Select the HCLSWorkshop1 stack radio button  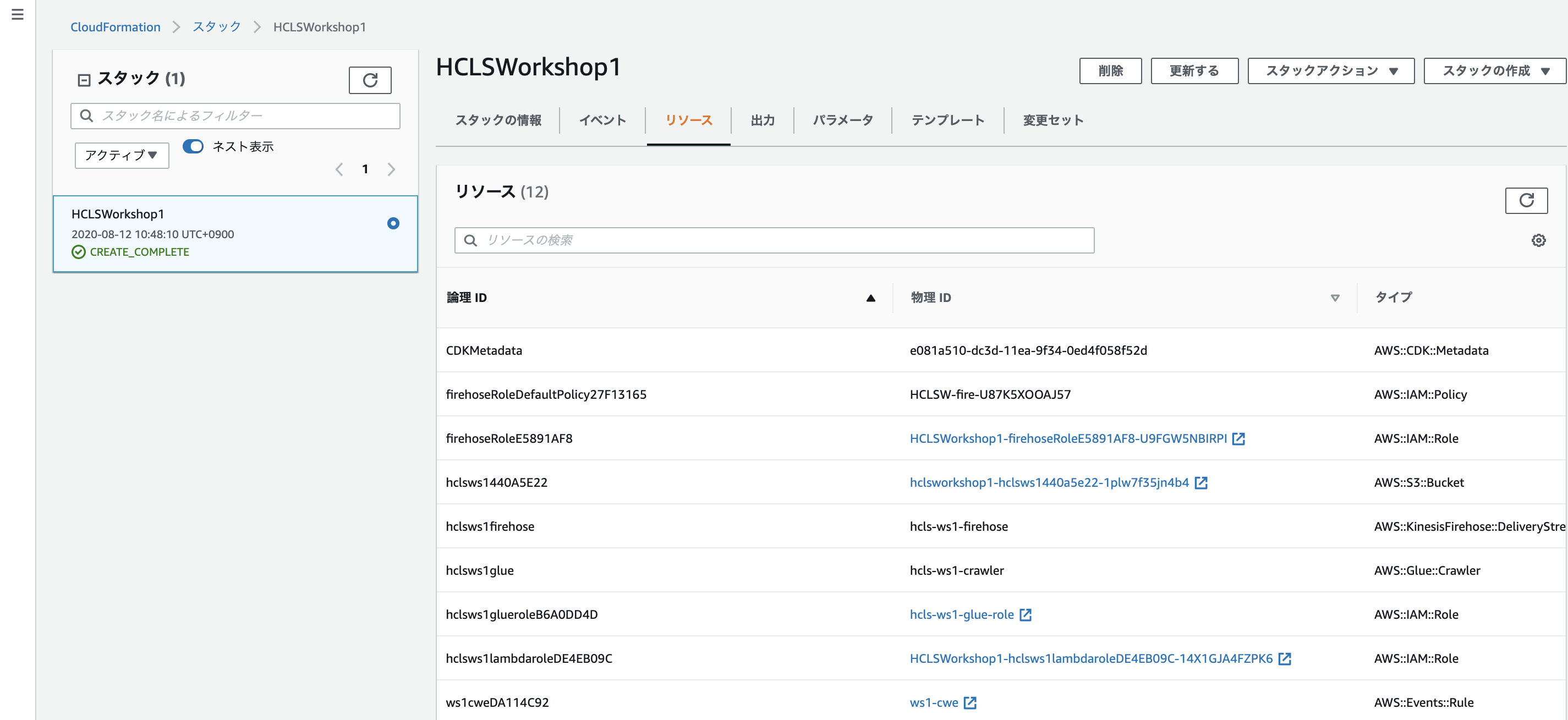pyautogui.click(x=393, y=223)
